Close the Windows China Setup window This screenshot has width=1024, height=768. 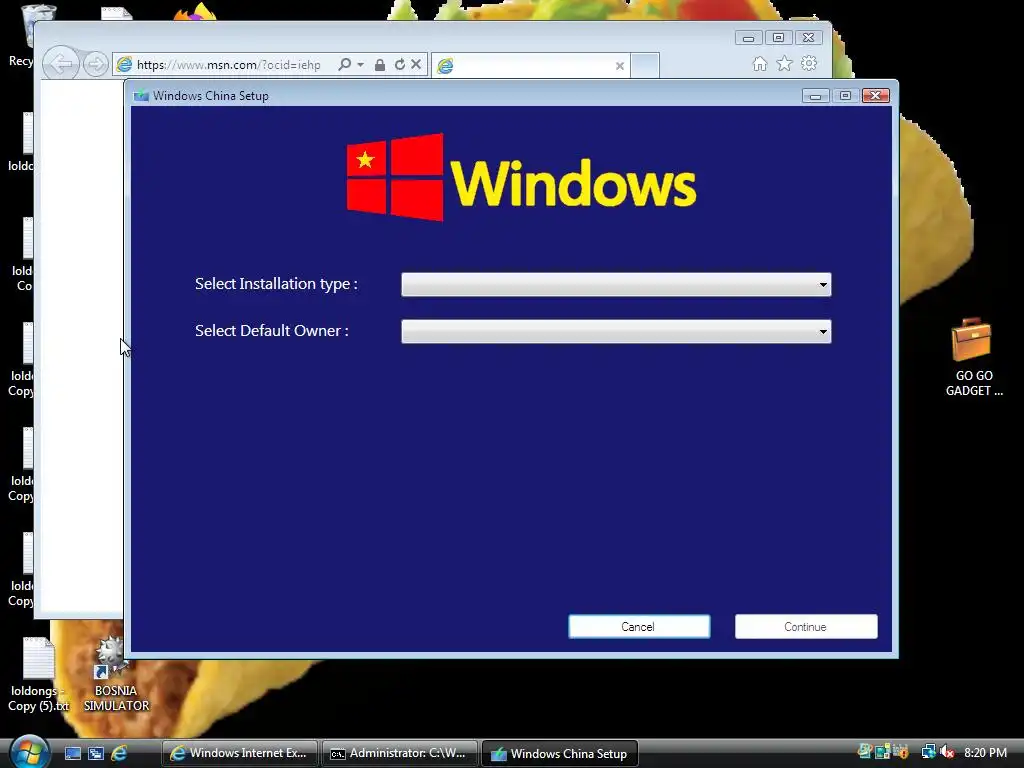[x=876, y=96]
